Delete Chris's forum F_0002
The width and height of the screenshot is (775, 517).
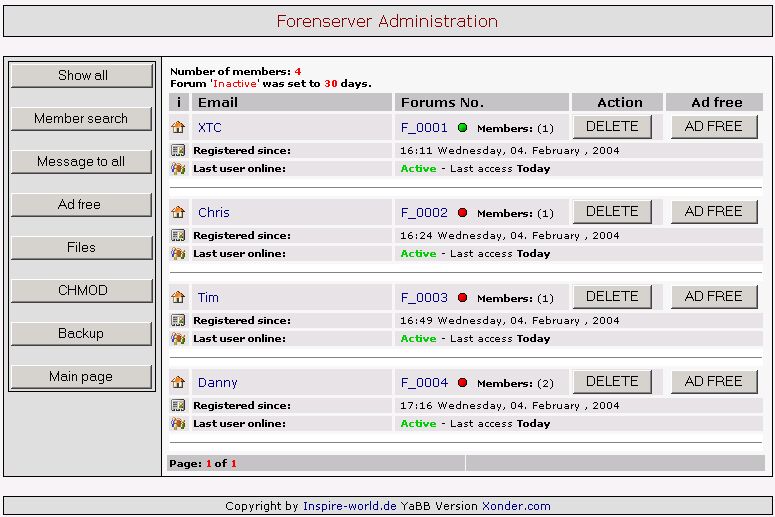click(612, 212)
